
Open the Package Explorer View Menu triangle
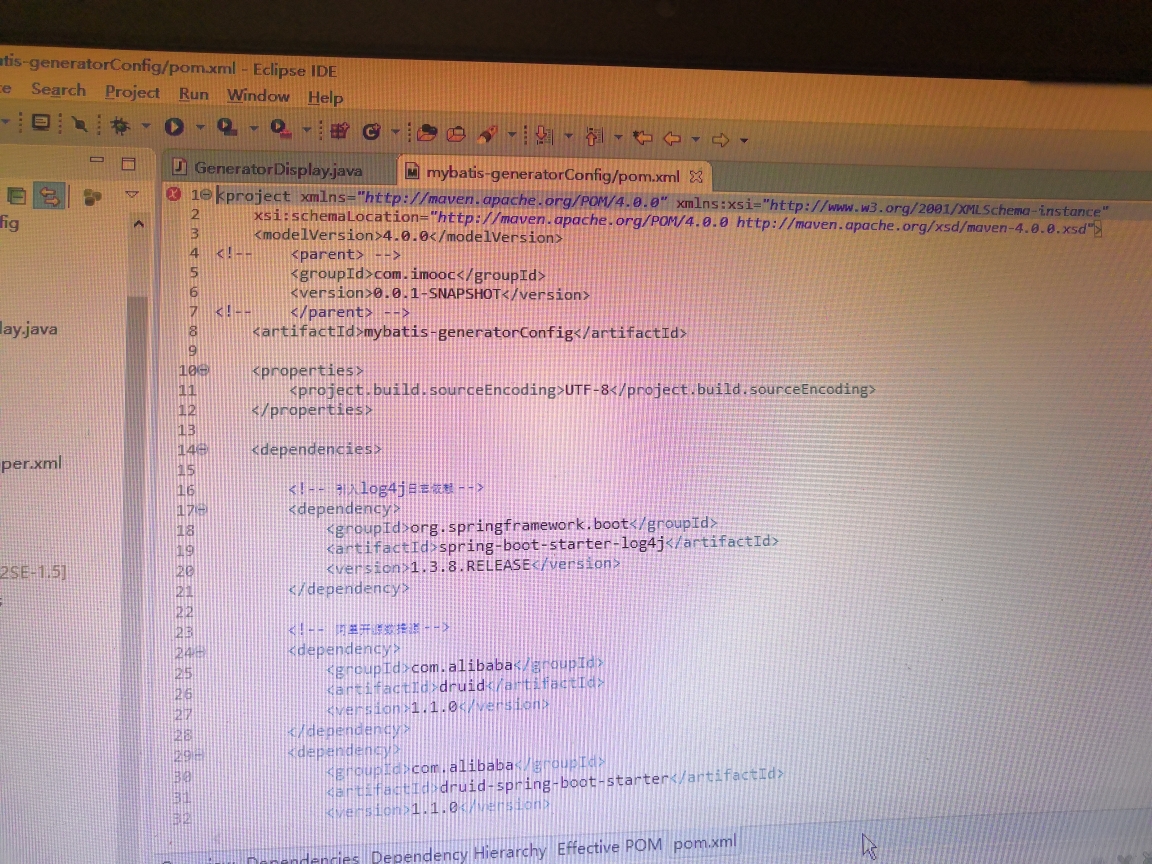[132, 195]
